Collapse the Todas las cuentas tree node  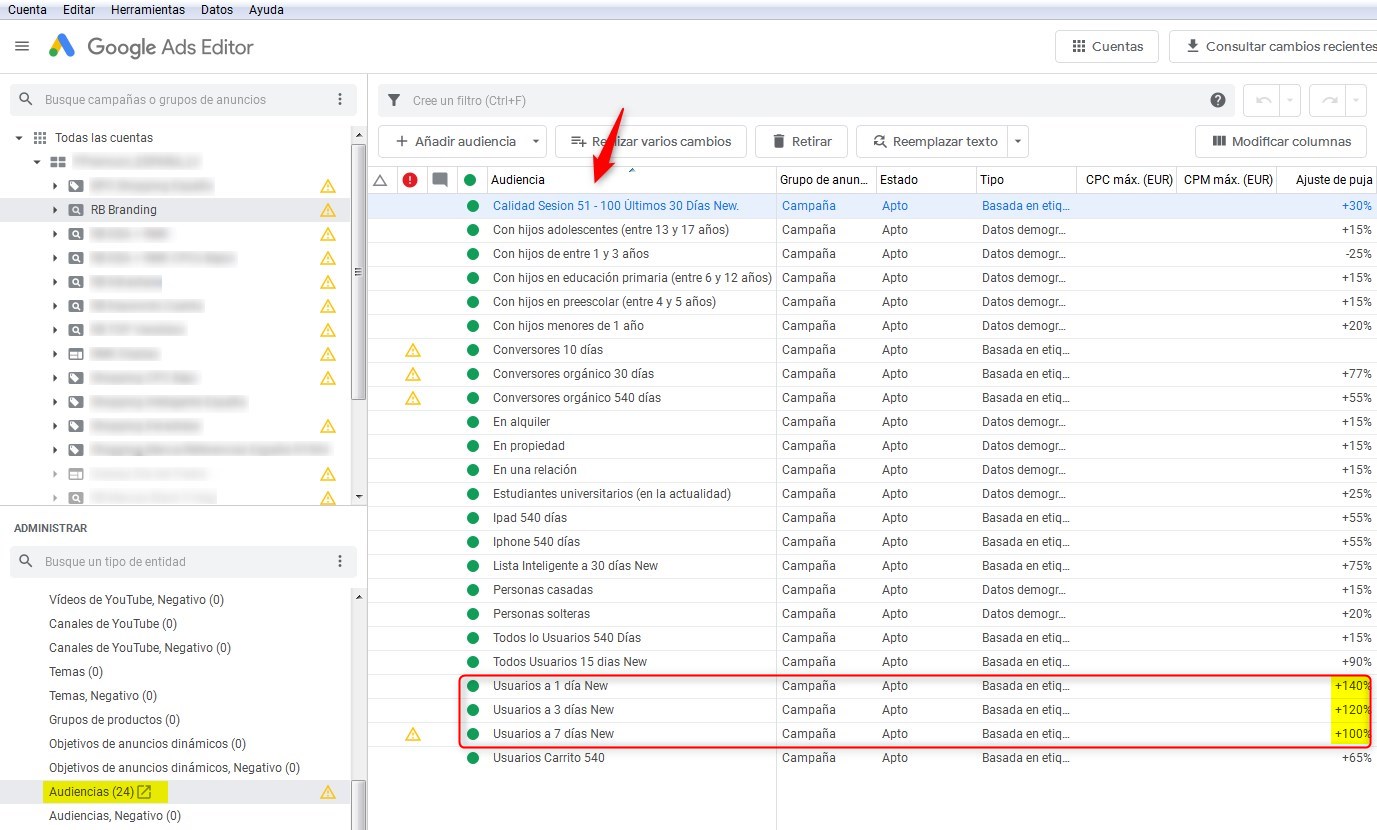[x=19, y=138]
